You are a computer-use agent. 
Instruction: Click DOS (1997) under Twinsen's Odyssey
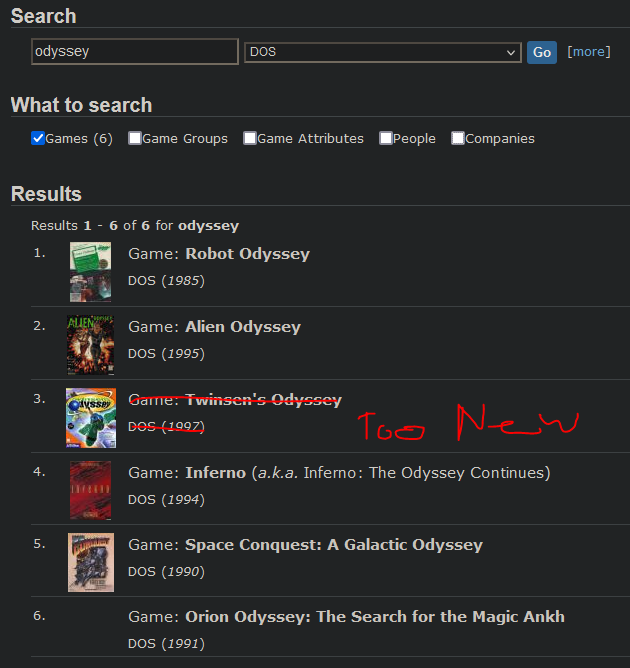pos(167,426)
